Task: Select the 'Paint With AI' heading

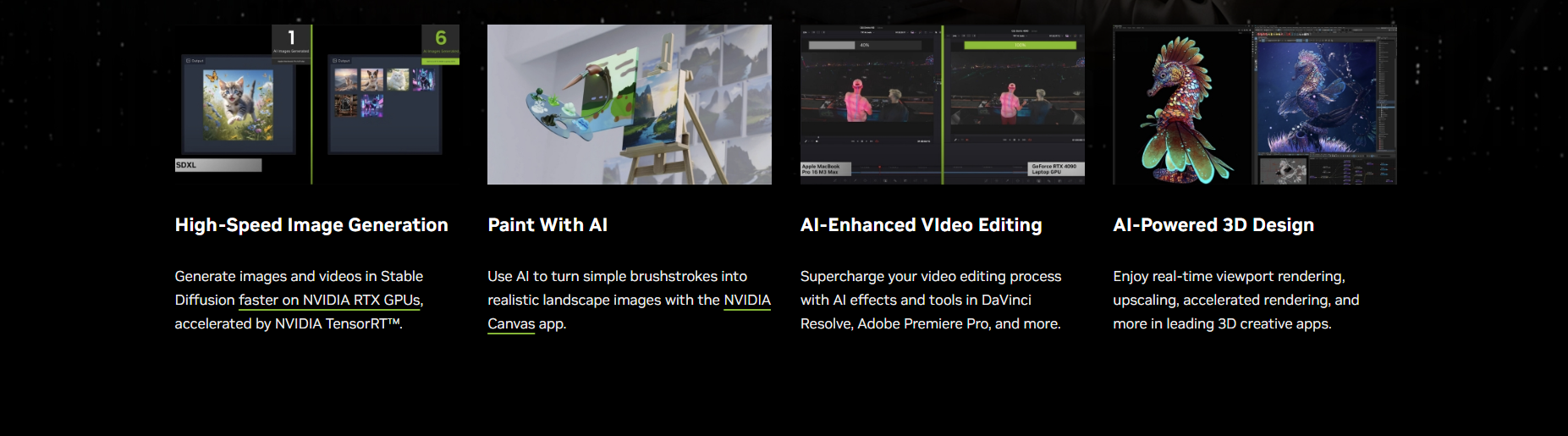Action: pyautogui.click(x=547, y=225)
